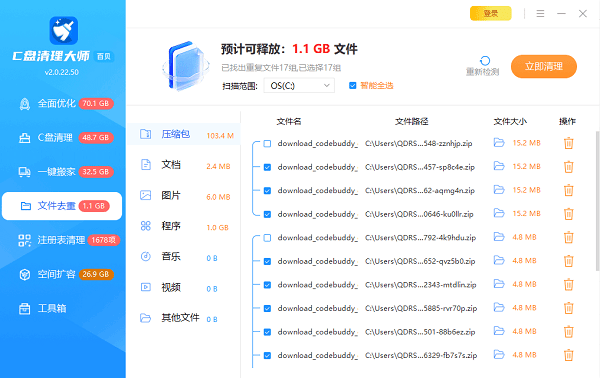
Task: Select the 文档 category tab
Action: pos(184,165)
